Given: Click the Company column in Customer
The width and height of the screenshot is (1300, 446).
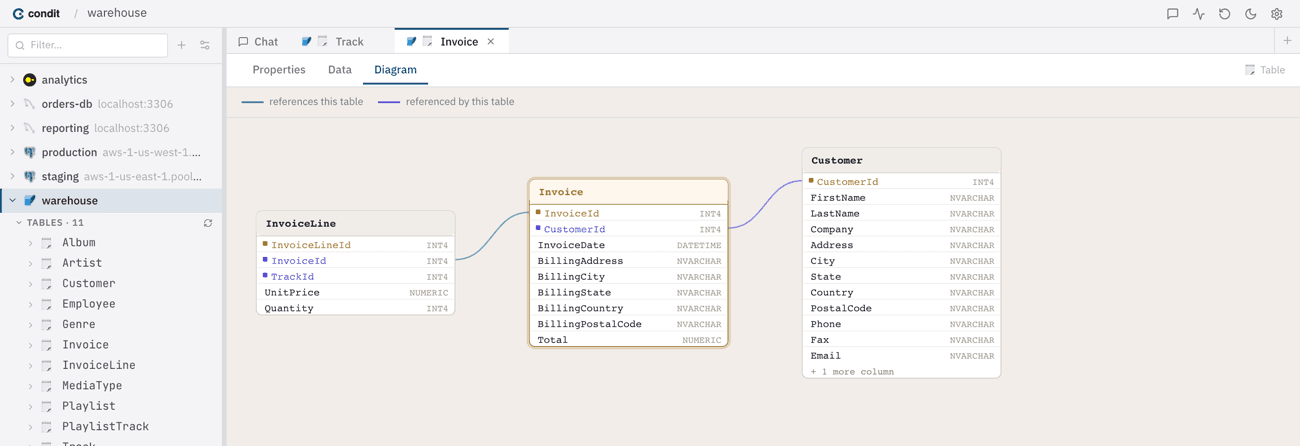Looking at the screenshot, I should 901,229.
